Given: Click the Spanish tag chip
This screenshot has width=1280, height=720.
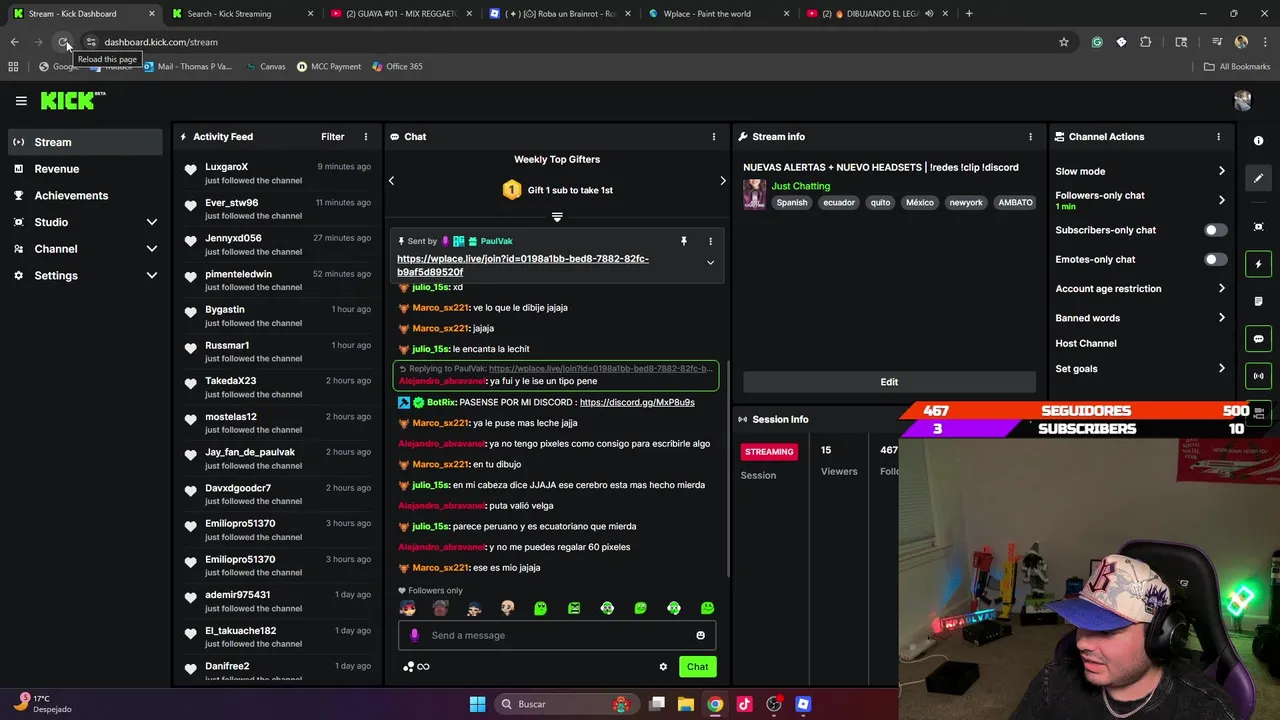Looking at the screenshot, I should click(791, 203).
